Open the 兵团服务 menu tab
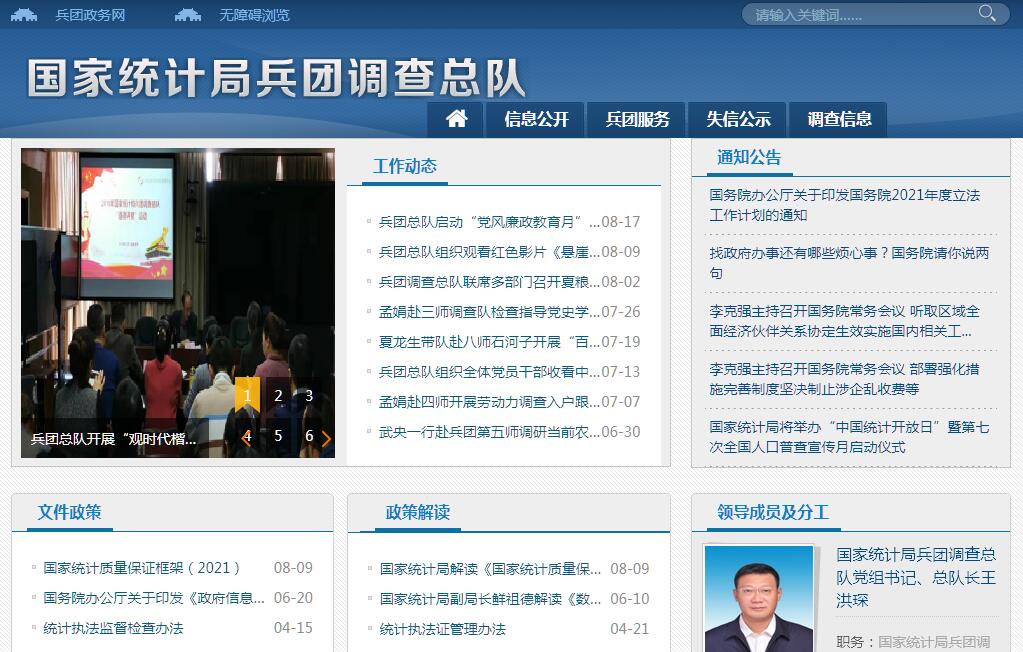 [x=637, y=120]
